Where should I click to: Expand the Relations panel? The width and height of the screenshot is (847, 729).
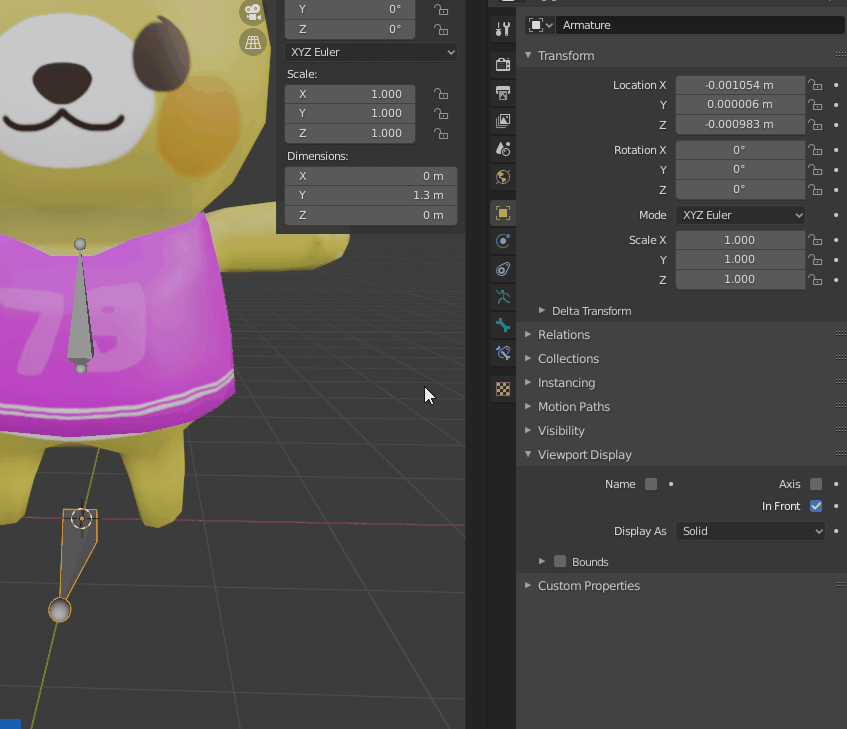click(528, 335)
